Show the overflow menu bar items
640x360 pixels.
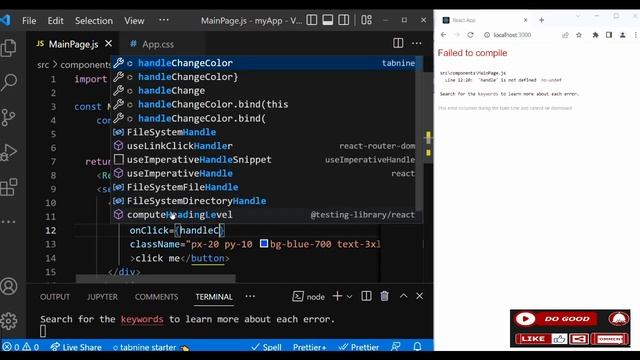click(x=164, y=20)
